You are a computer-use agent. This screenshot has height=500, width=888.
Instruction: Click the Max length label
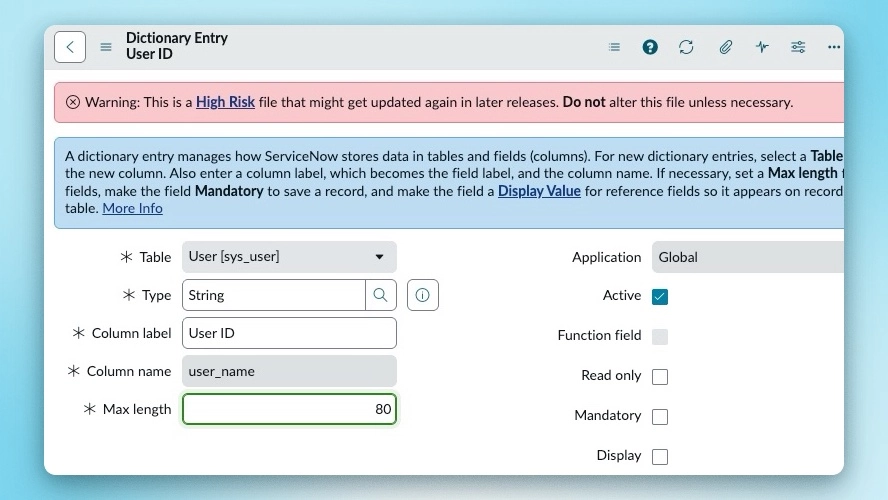[x=136, y=409]
